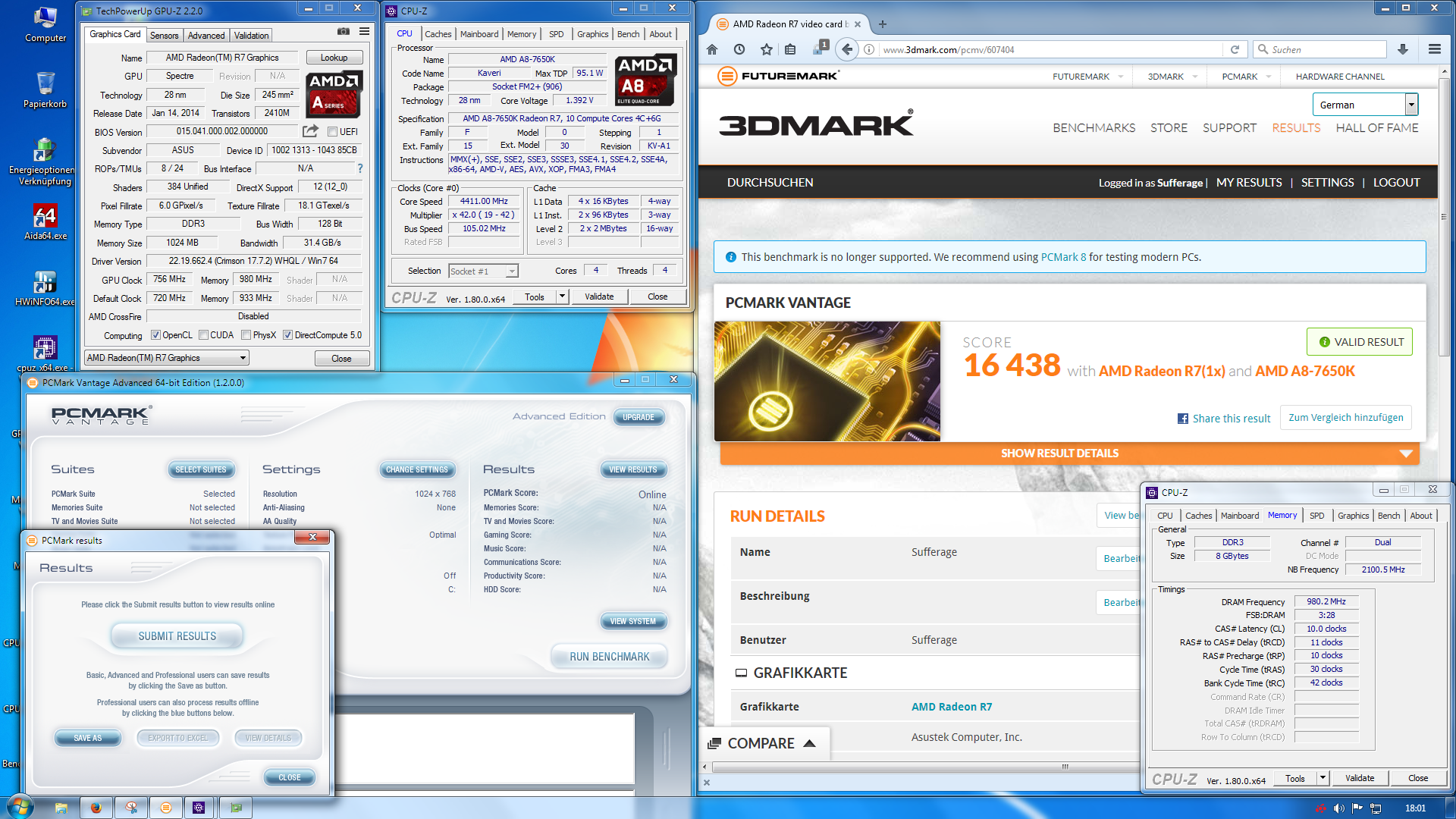Open Firefox history clock icon
Screen dimensions: 1456x819
pyautogui.click(x=739, y=49)
